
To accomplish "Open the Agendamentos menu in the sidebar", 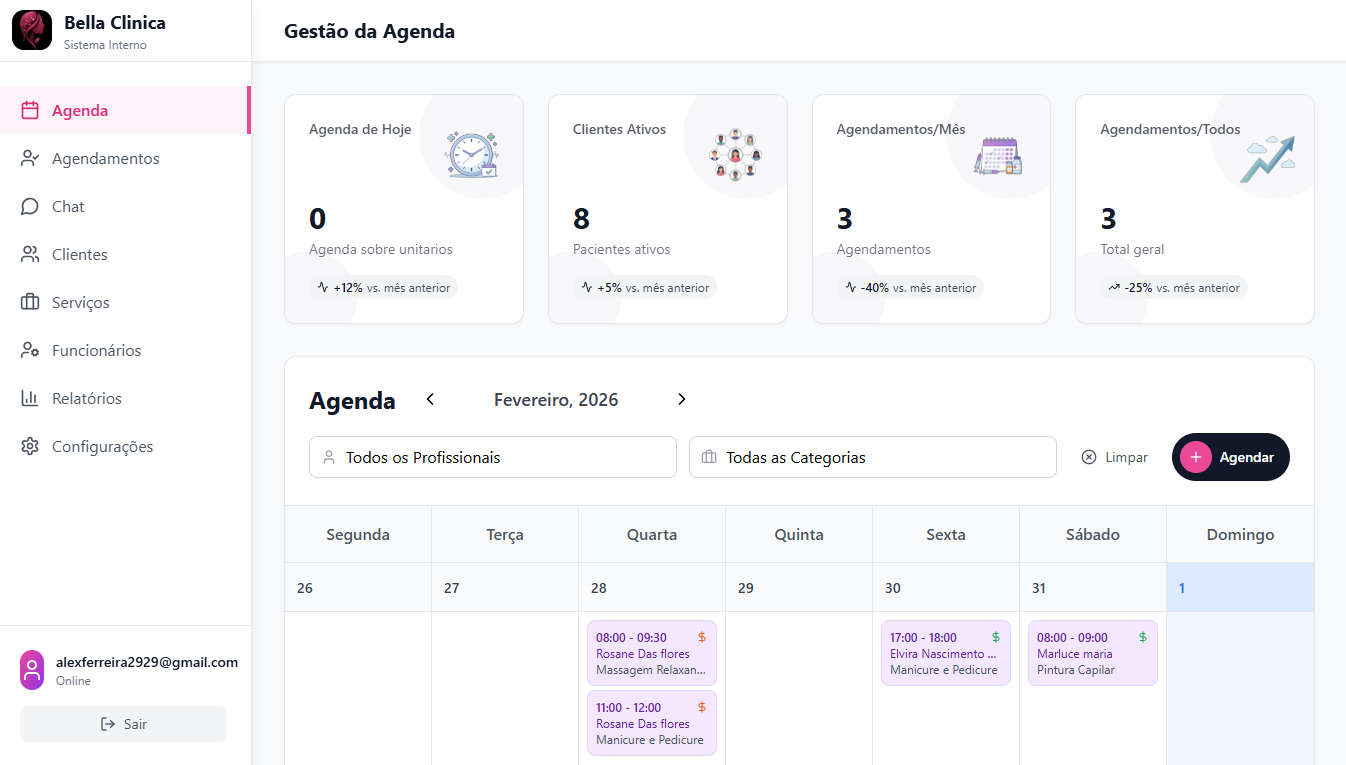I will (x=105, y=159).
